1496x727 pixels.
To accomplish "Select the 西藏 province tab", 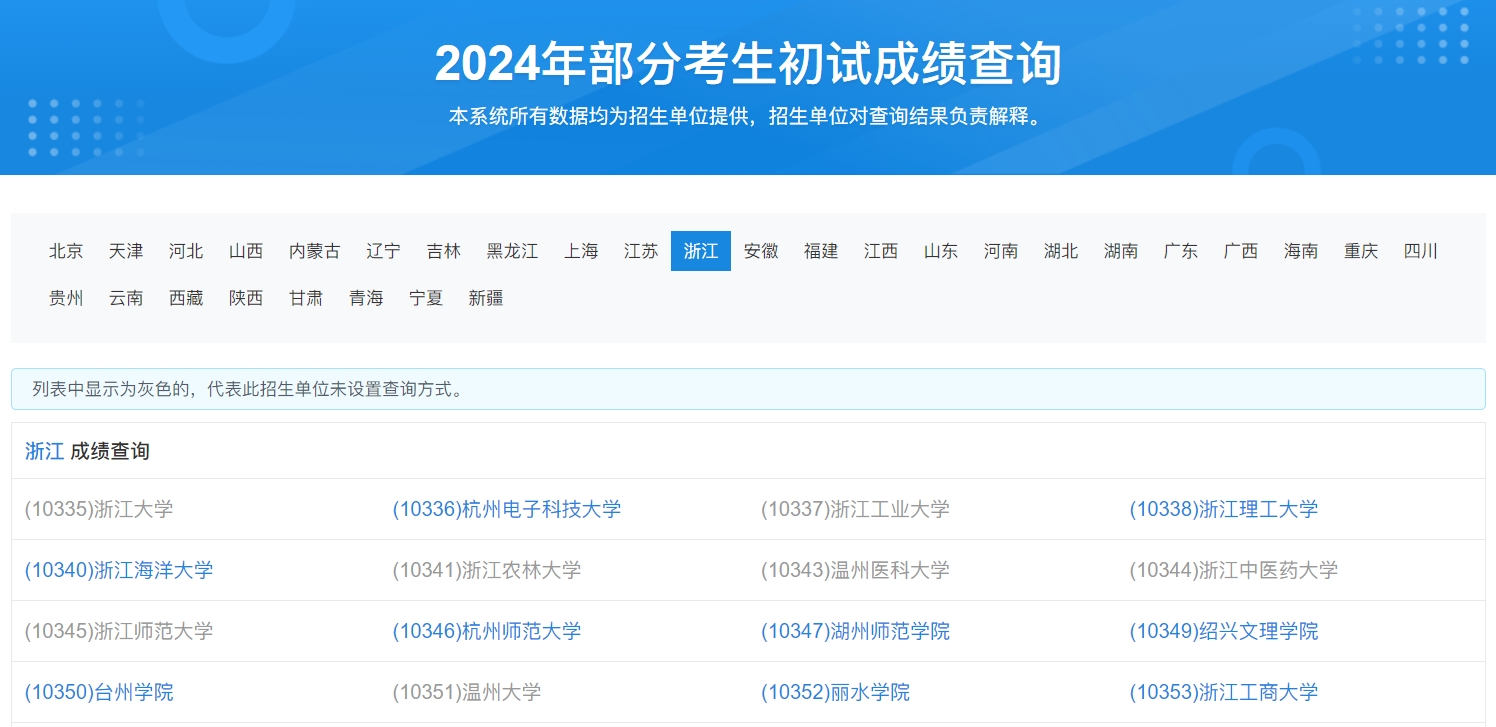I will 186,298.
